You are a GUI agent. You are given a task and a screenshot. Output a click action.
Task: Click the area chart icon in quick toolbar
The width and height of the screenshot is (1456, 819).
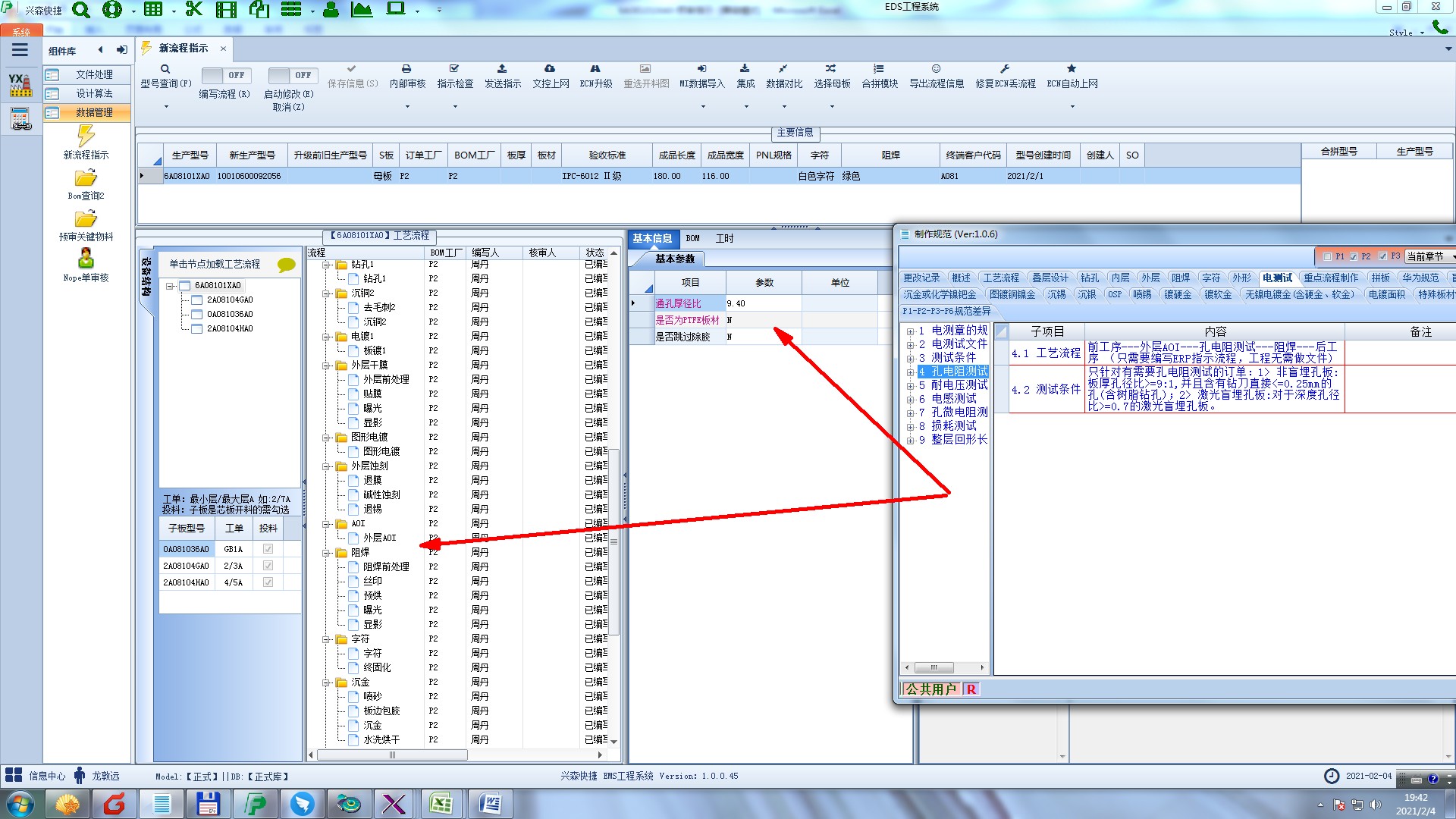[x=362, y=10]
